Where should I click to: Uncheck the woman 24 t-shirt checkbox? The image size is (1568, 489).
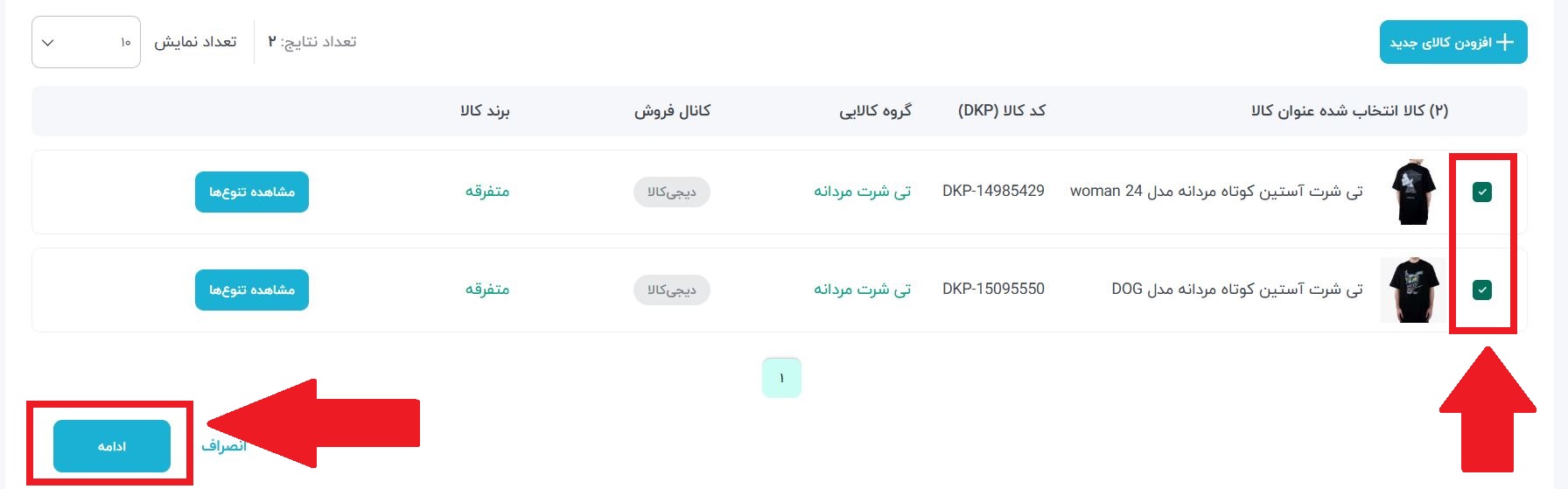1482,192
